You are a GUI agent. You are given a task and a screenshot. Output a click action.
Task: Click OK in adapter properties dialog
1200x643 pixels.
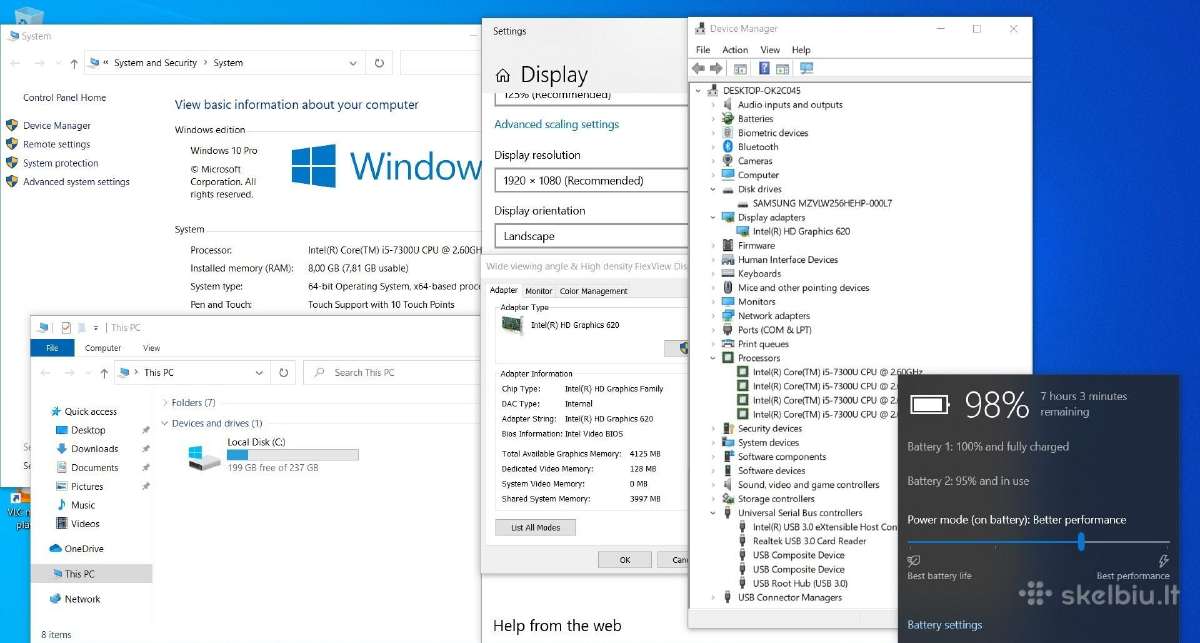pos(625,560)
